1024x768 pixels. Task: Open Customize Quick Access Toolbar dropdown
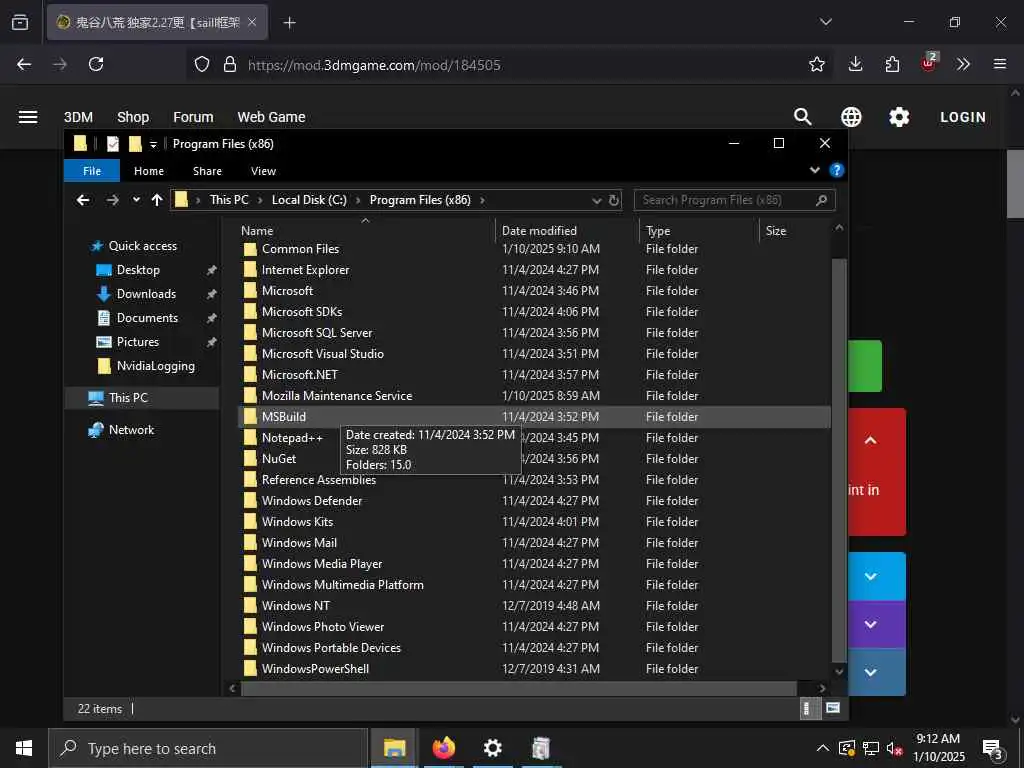(x=153, y=144)
